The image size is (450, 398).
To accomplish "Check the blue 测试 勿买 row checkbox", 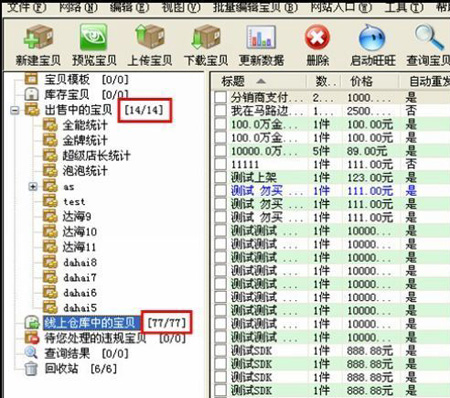I will point(220,191).
